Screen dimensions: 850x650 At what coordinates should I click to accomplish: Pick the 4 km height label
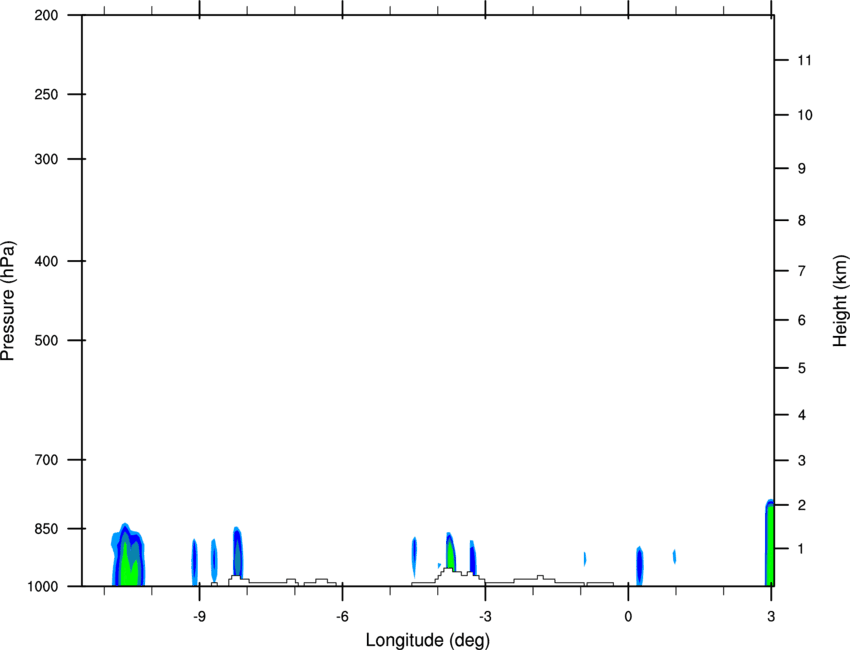pos(802,415)
